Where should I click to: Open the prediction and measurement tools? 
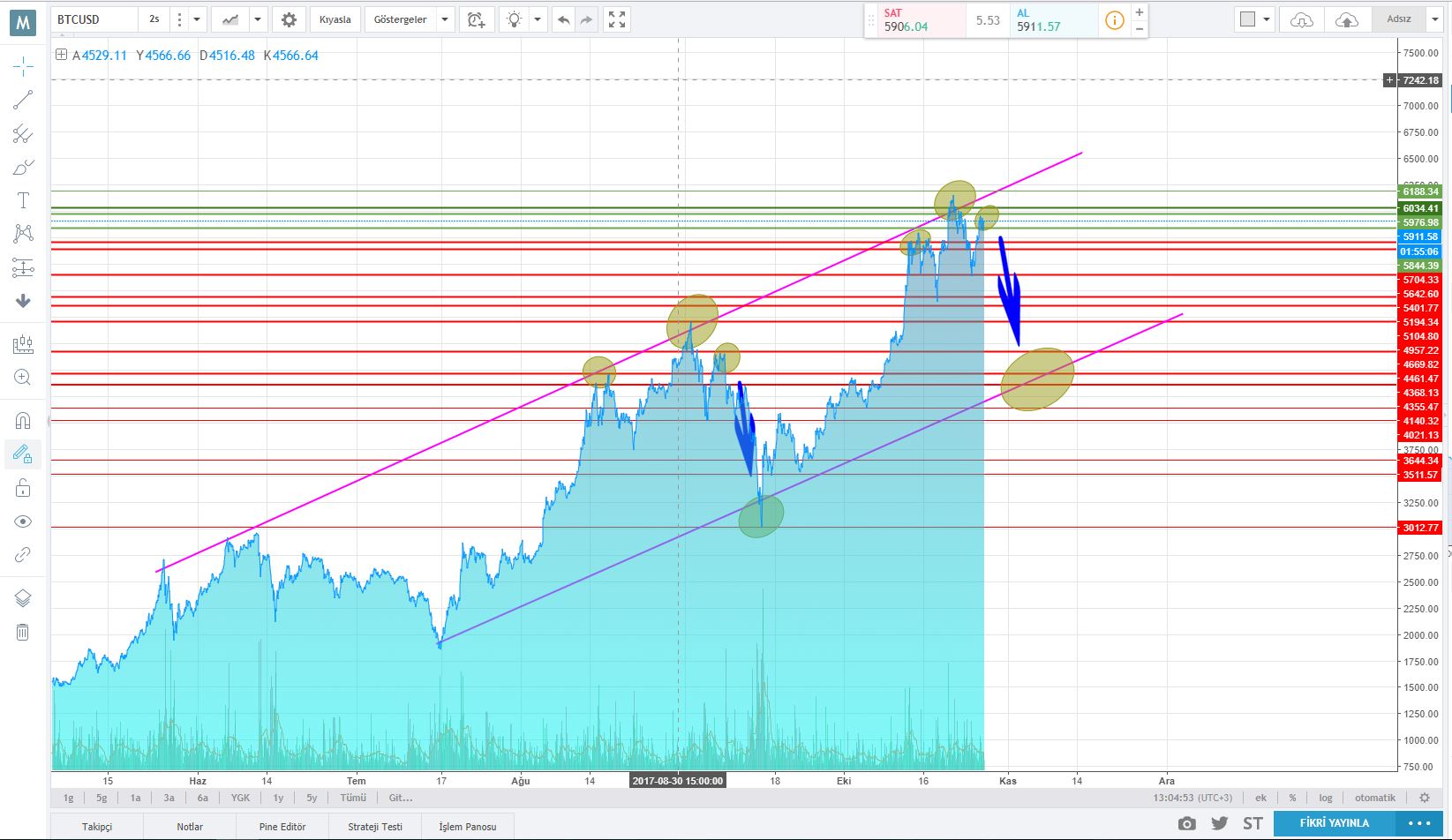coord(23,267)
